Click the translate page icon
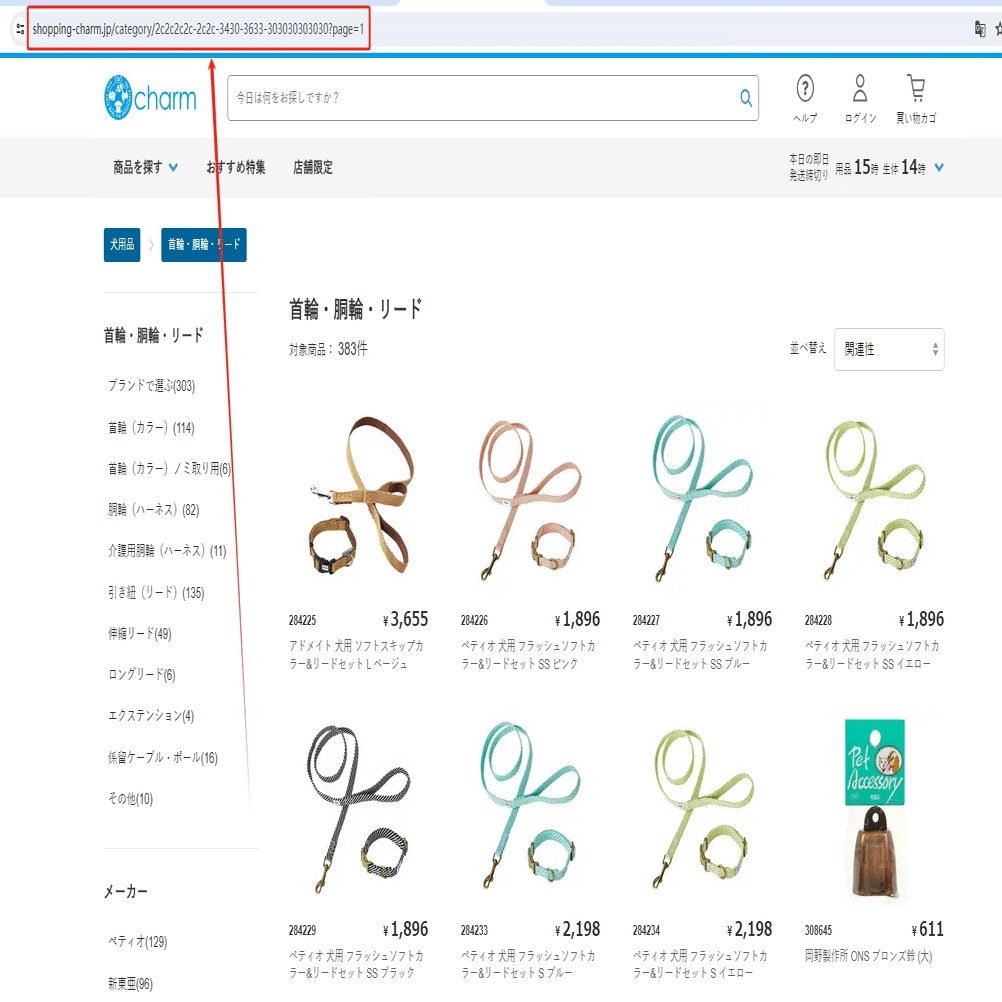The width and height of the screenshot is (1002, 1002). [x=980, y=29]
